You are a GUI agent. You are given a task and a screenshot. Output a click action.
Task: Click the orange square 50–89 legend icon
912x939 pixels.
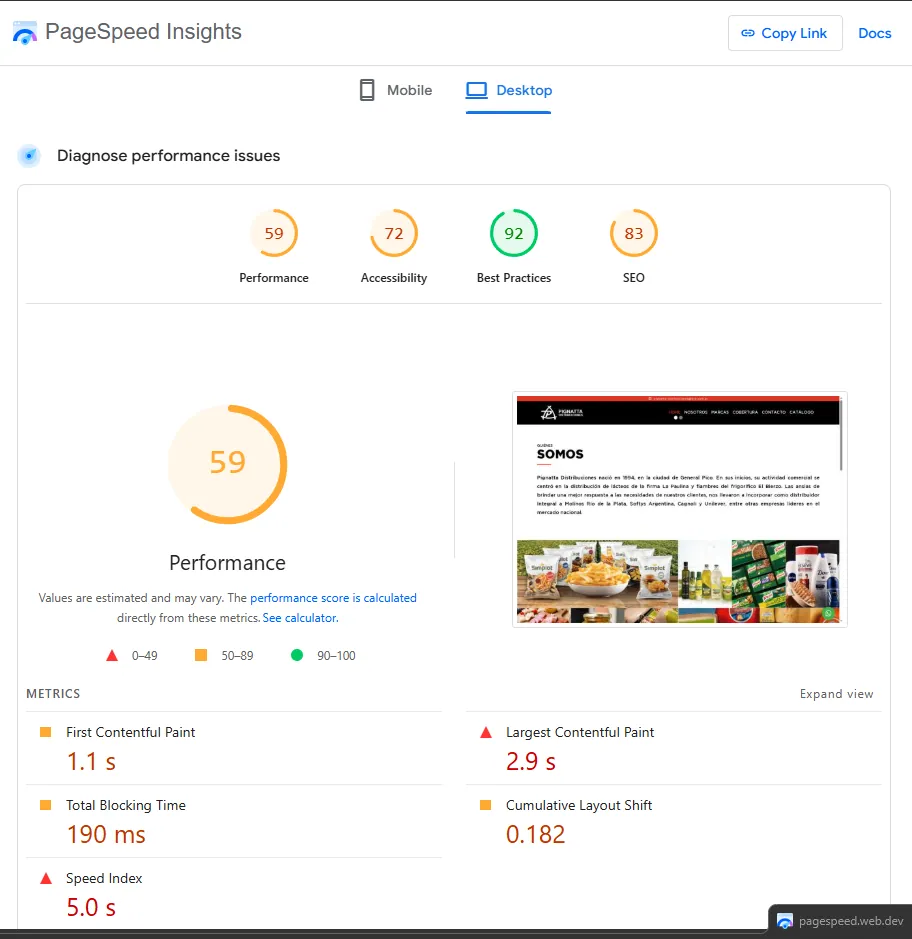pos(201,655)
